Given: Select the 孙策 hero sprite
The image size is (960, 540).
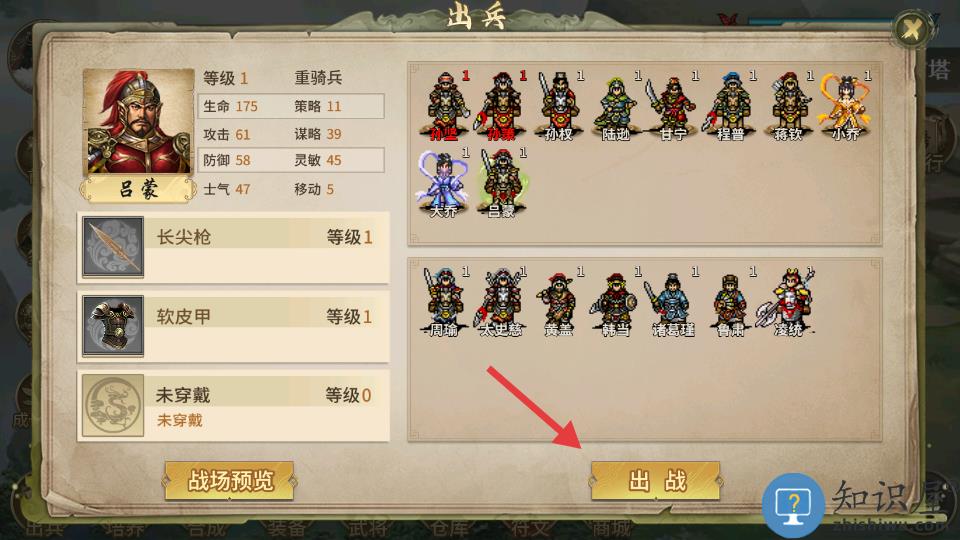Looking at the screenshot, I should 502,106.
